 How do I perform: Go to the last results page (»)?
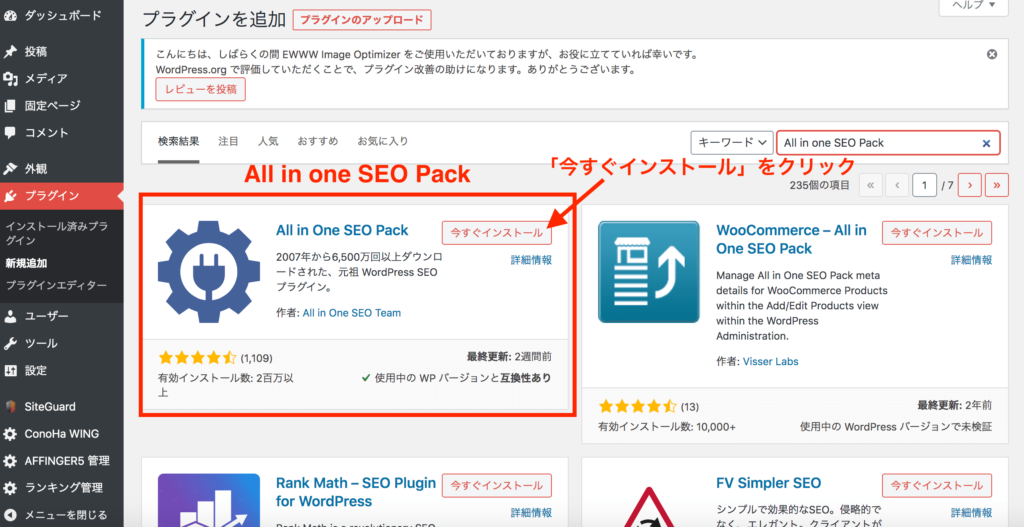[x=997, y=185]
